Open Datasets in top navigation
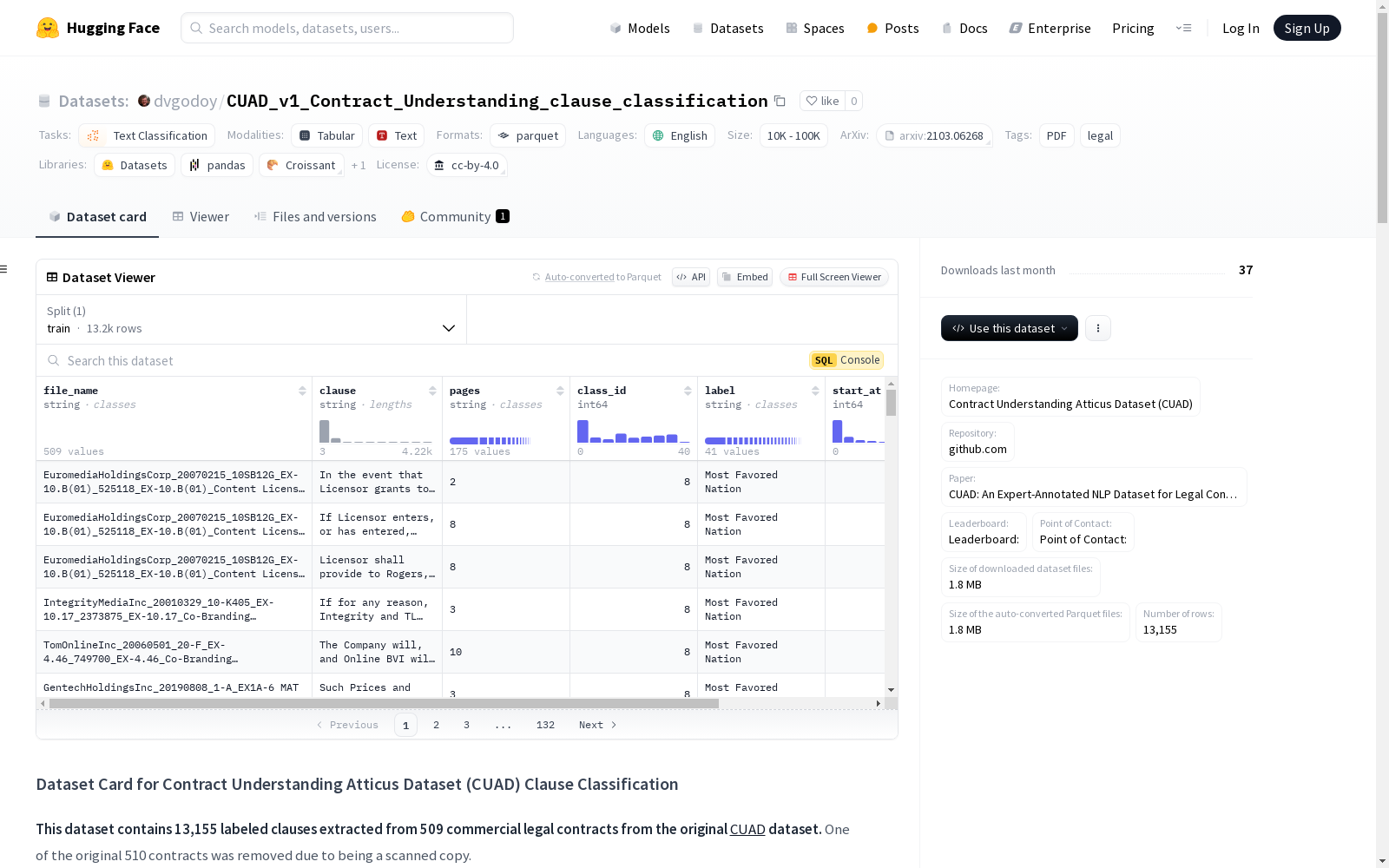 [727, 28]
